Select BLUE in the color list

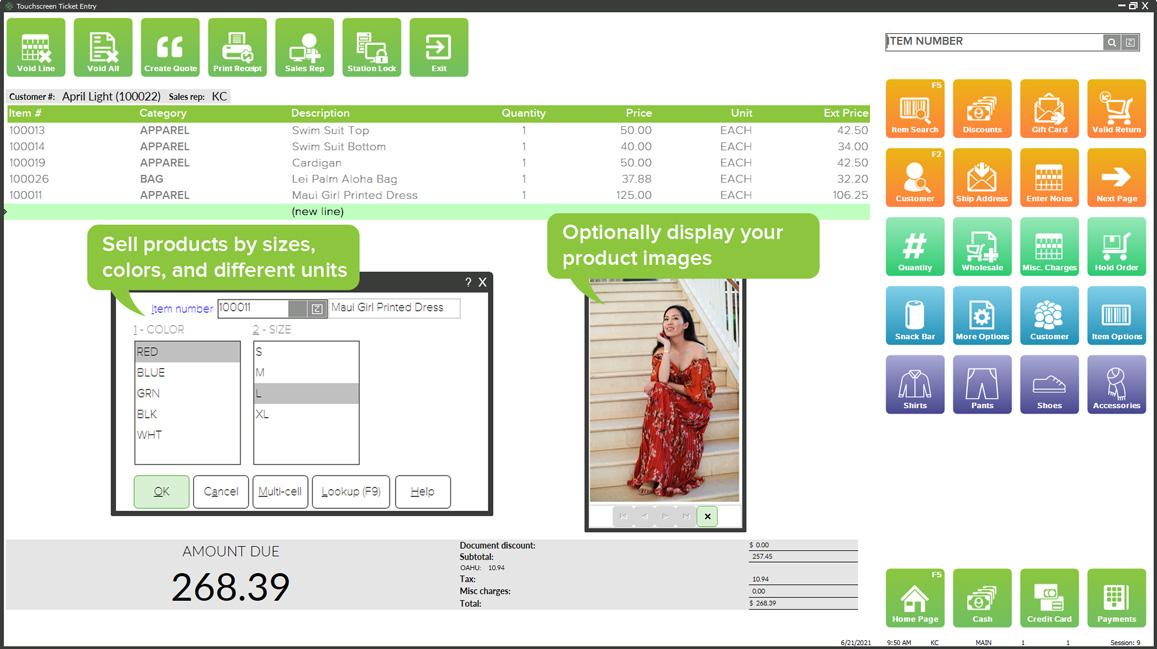coord(152,373)
